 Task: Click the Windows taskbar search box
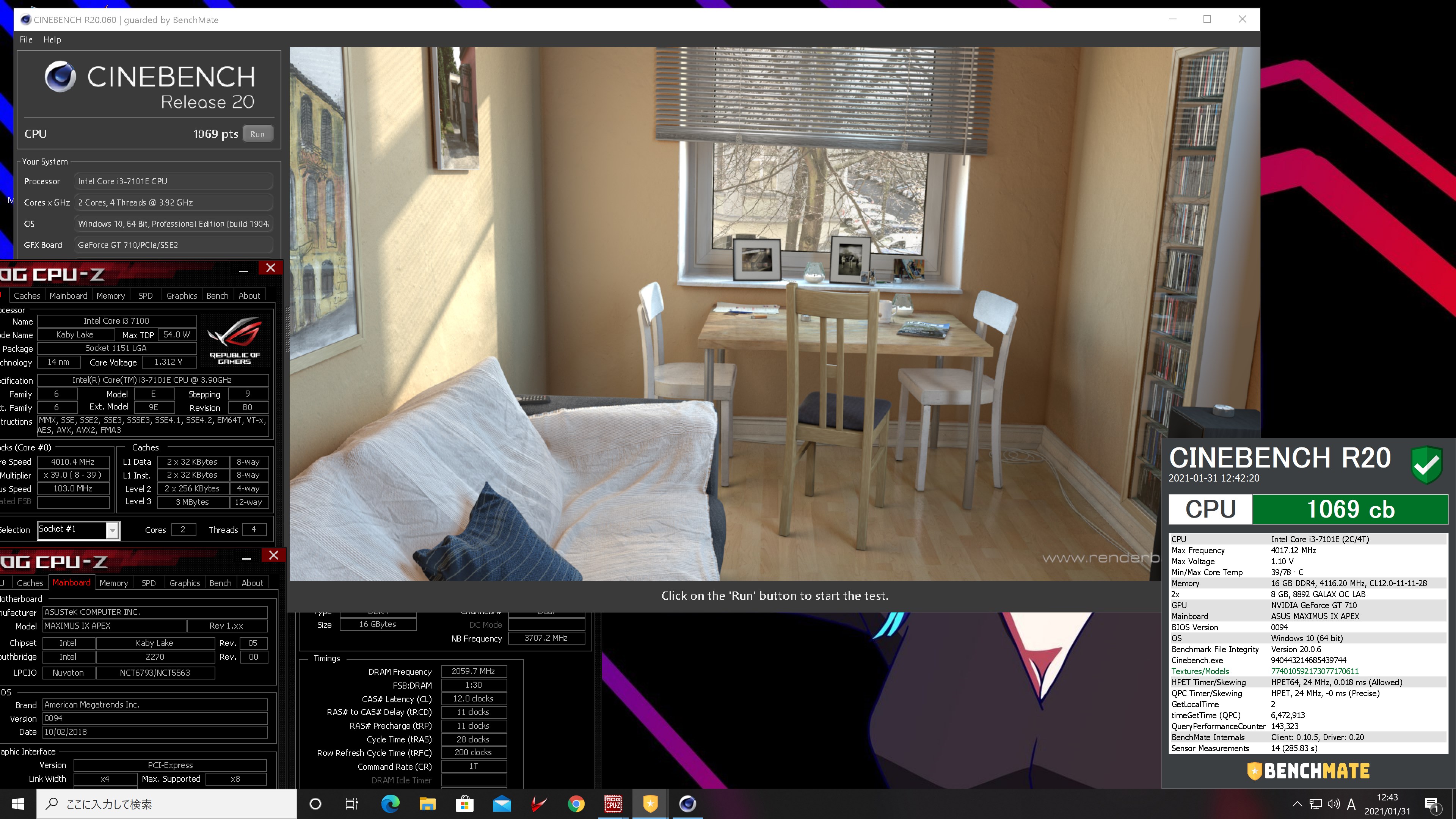tap(167, 804)
